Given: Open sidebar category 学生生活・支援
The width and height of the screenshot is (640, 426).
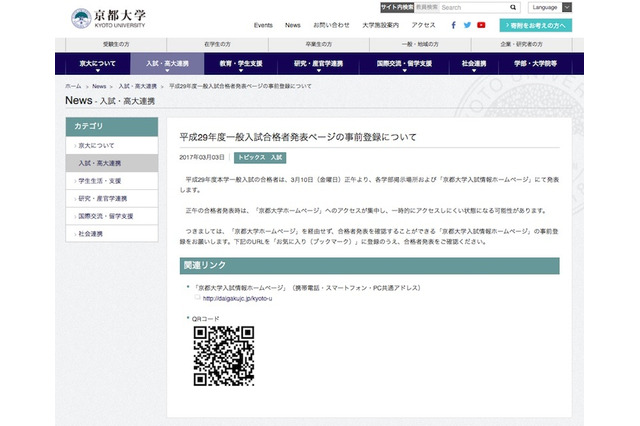Looking at the screenshot, I should (x=112, y=181).
